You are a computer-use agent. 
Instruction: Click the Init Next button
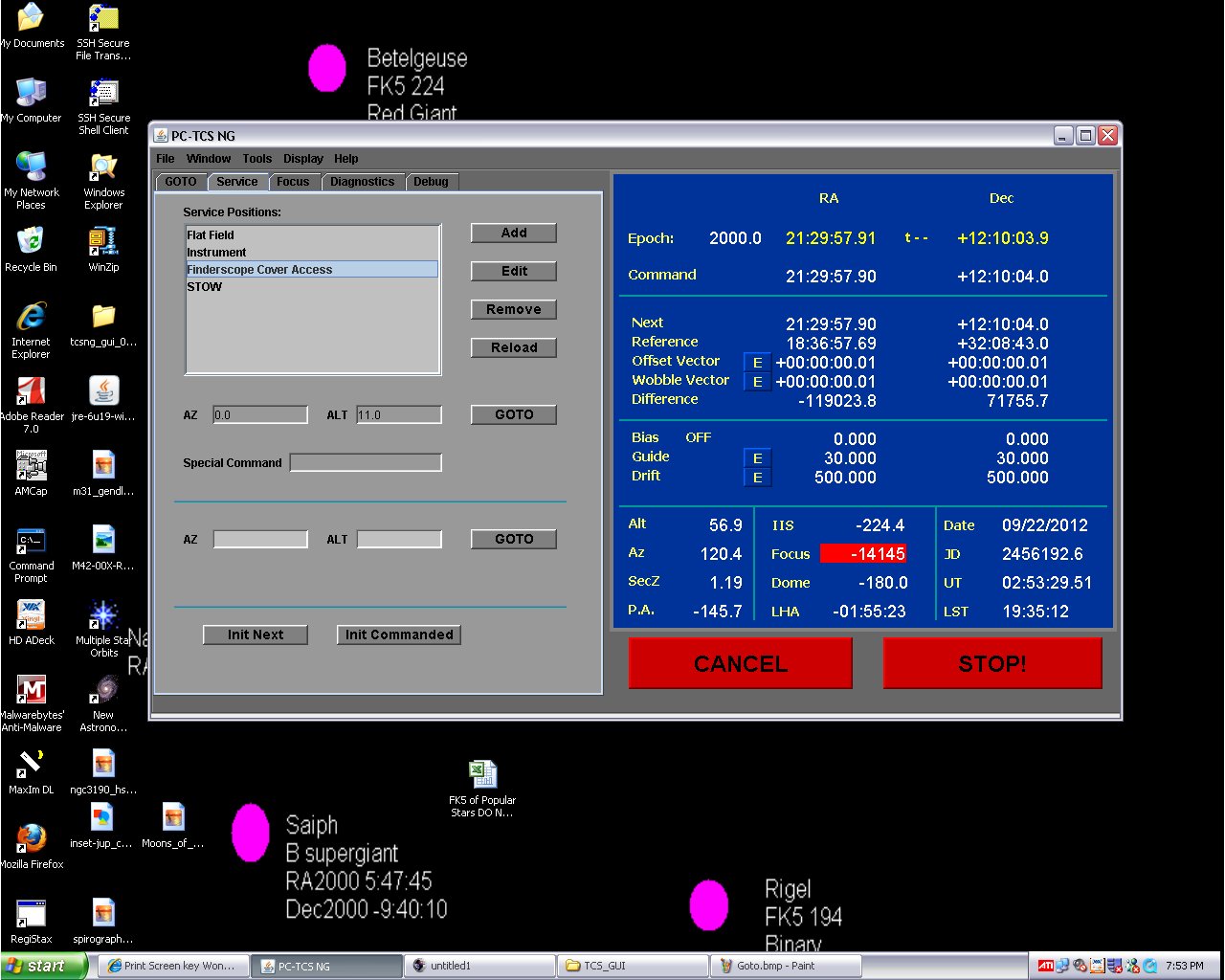pos(256,635)
